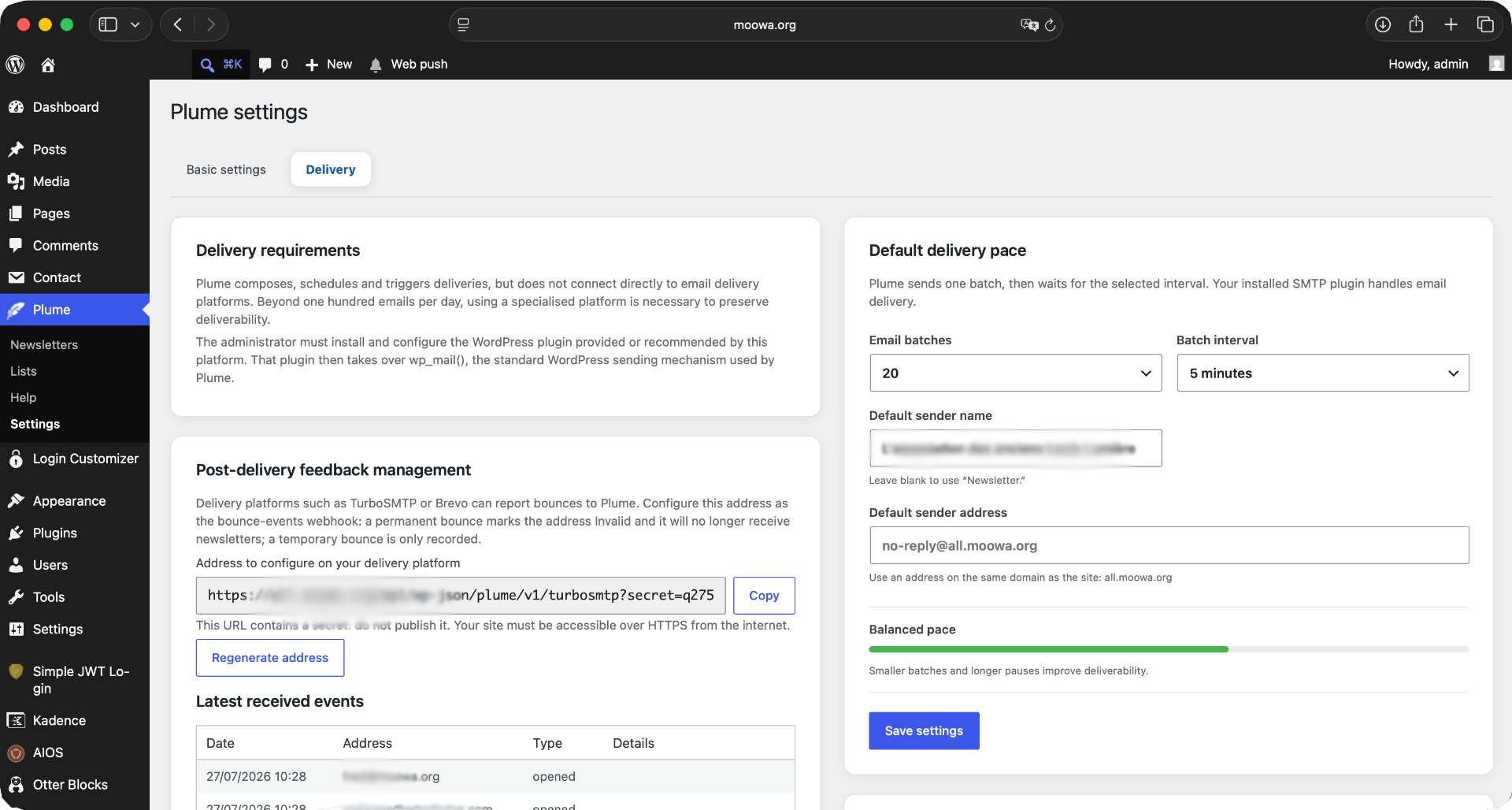Open Web push bell item

coord(408,65)
